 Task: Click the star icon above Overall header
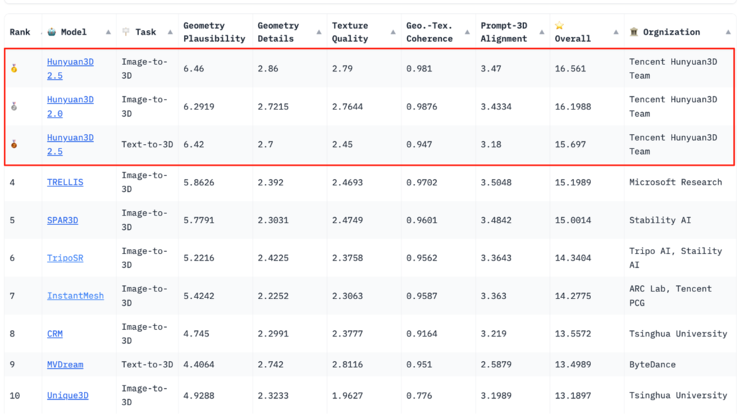[x=559, y=26]
